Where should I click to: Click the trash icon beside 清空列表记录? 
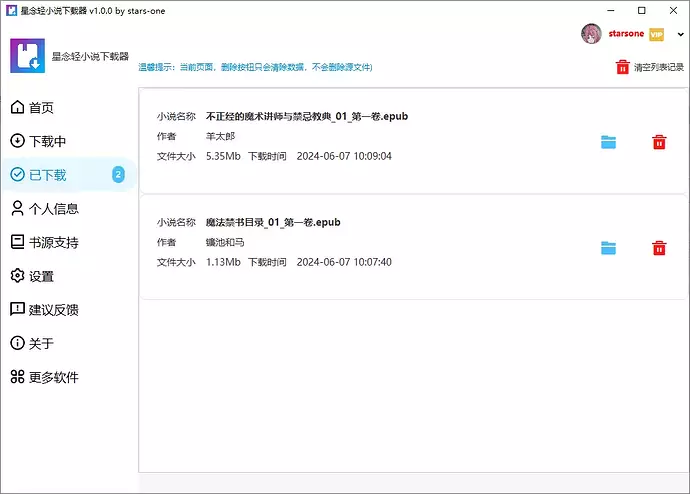tap(623, 67)
